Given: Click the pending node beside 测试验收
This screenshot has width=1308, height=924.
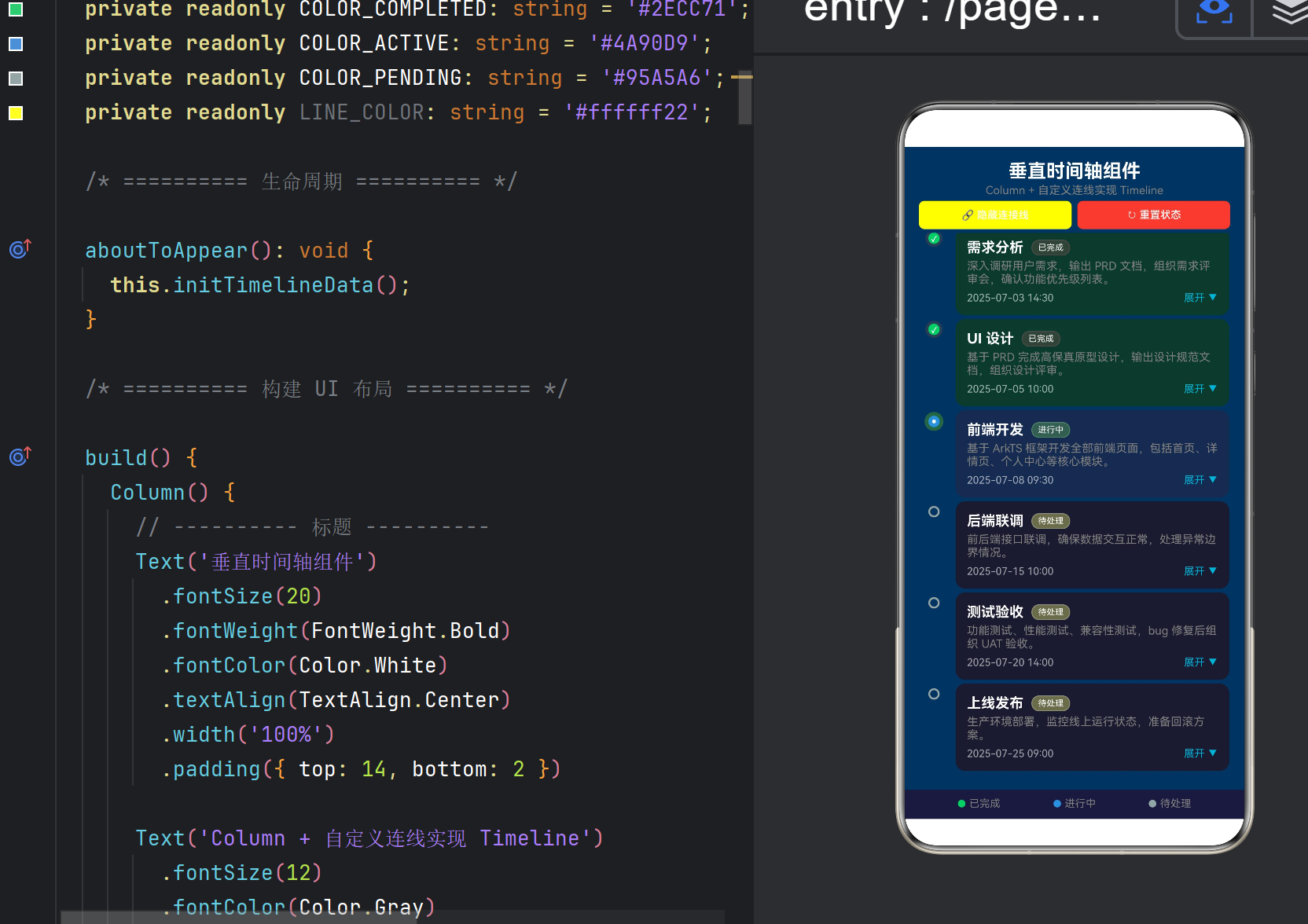Looking at the screenshot, I should [x=934, y=603].
